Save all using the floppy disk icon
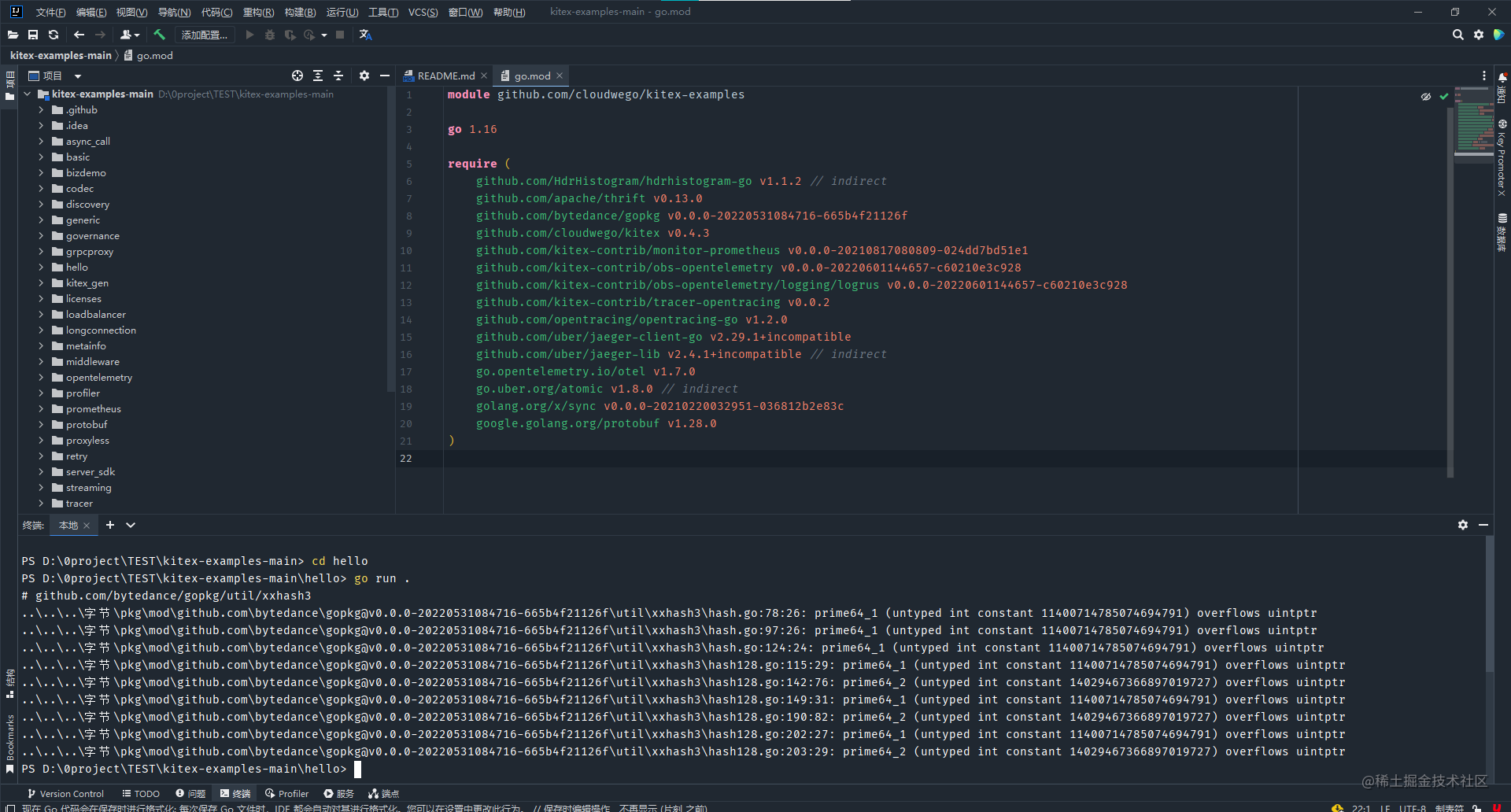Image resolution: width=1511 pixels, height=812 pixels. tap(33, 35)
